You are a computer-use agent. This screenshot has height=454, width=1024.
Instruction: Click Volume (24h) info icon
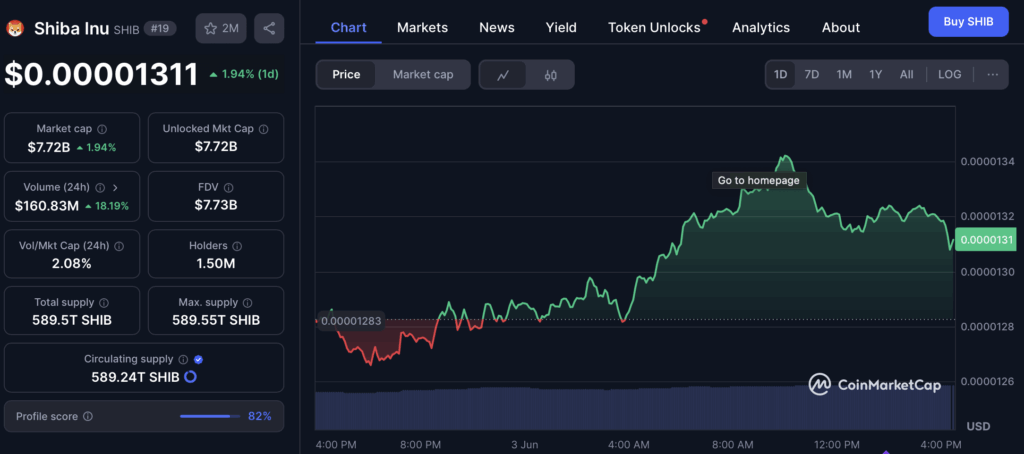pyautogui.click(x=100, y=187)
